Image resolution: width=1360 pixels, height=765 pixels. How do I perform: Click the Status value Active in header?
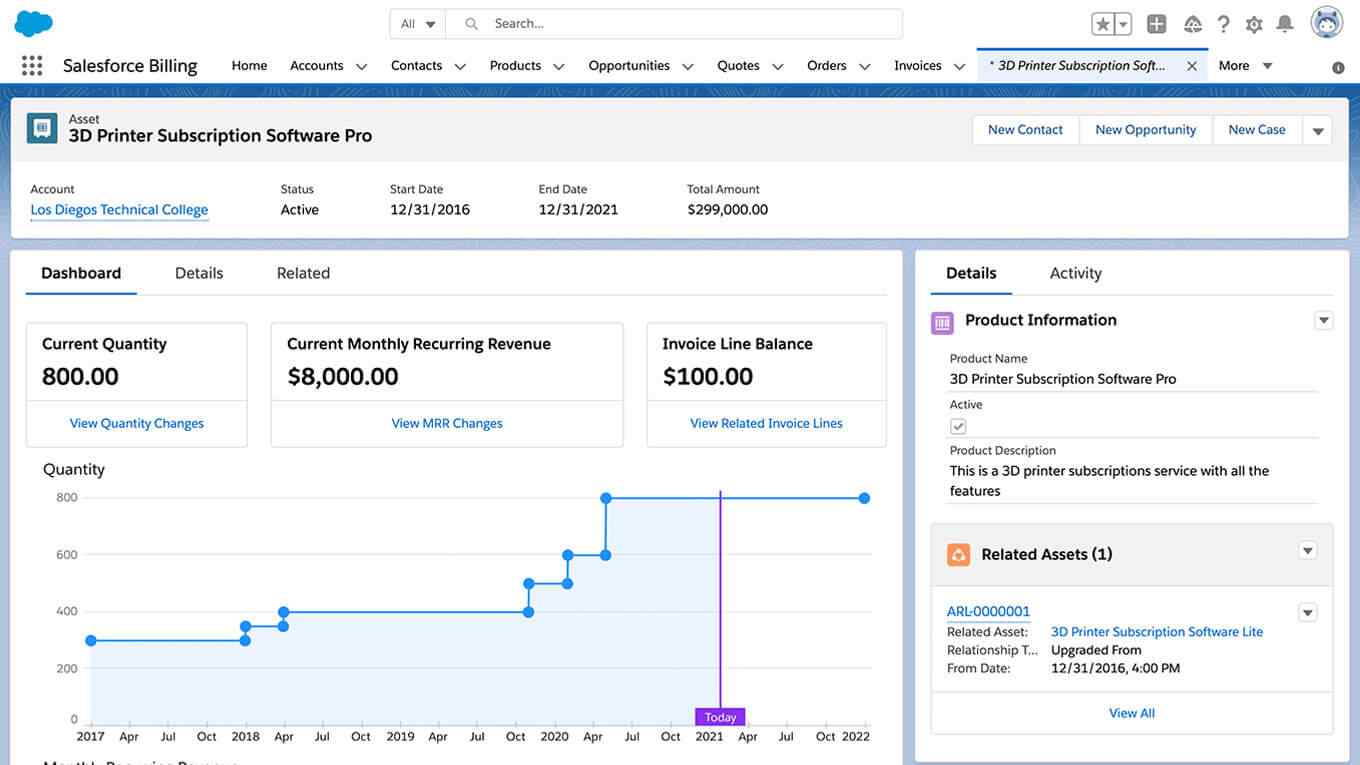(300, 210)
